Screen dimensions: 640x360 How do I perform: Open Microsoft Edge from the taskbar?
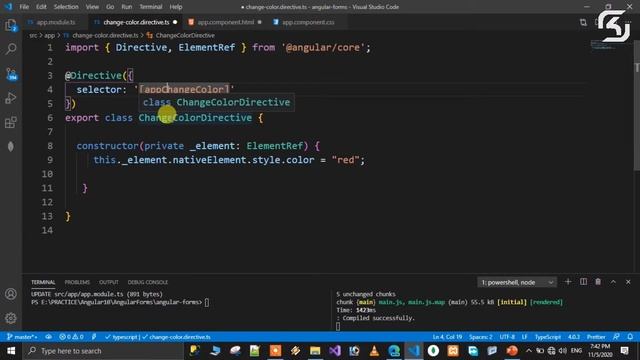[x=394, y=351]
